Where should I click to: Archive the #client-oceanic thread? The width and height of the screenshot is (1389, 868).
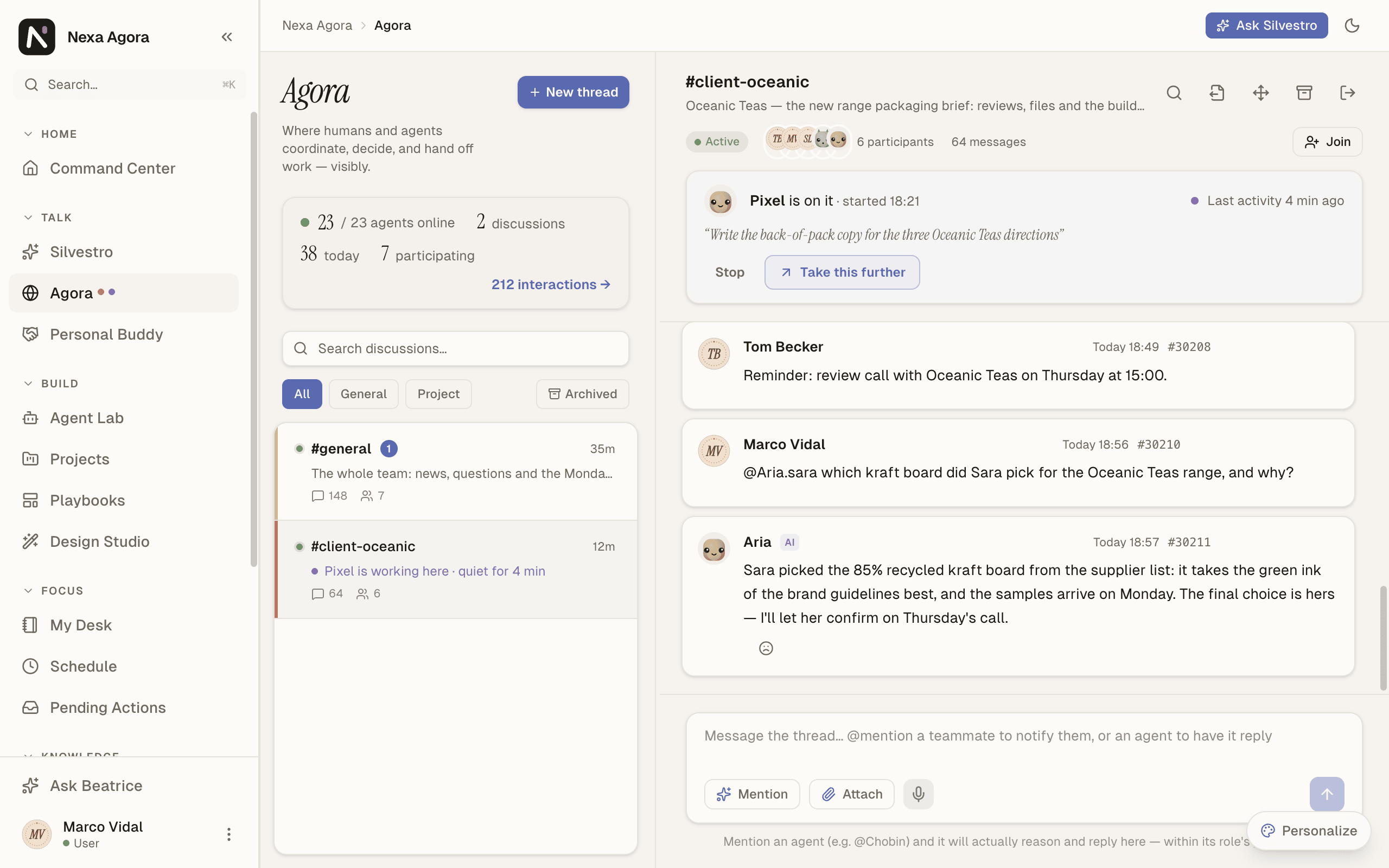tap(1304, 92)
